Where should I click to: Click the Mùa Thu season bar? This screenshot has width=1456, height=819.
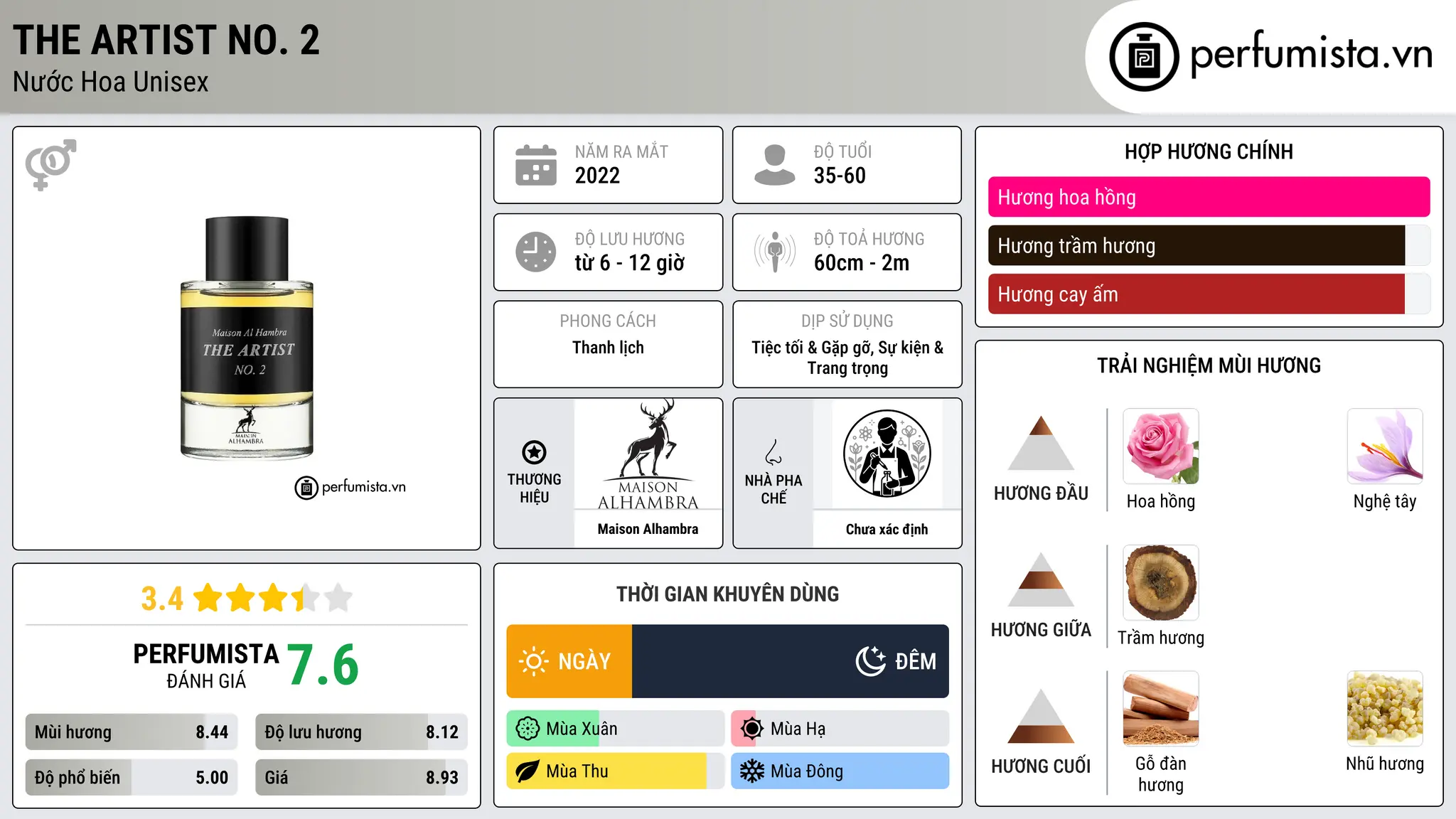(616, 771)
